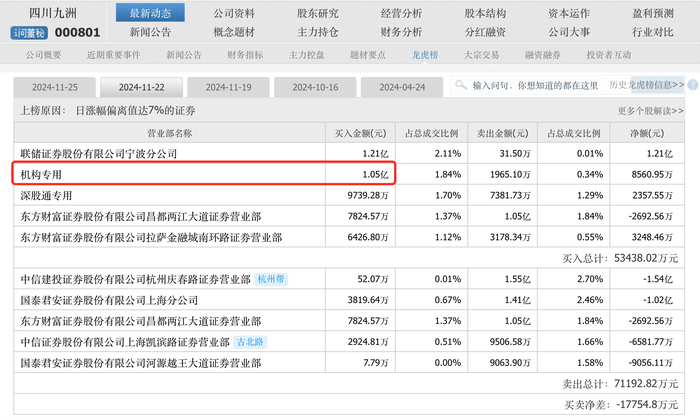Select the 2024-04-24 date tab
The height and width of the screenshot is (420, 700).
pos(402,87)
